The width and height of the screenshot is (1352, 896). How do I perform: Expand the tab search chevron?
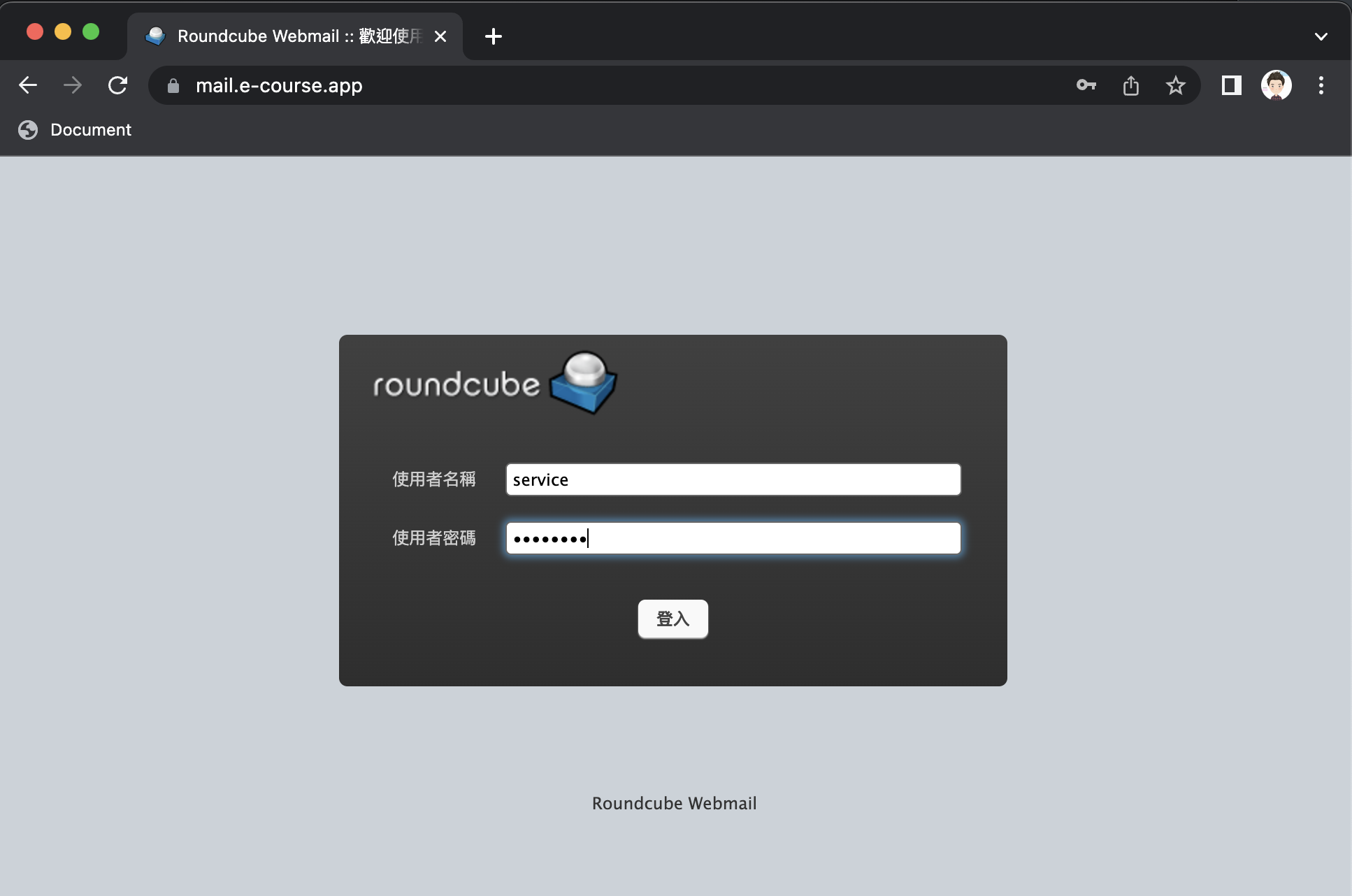click(1321, 36)
